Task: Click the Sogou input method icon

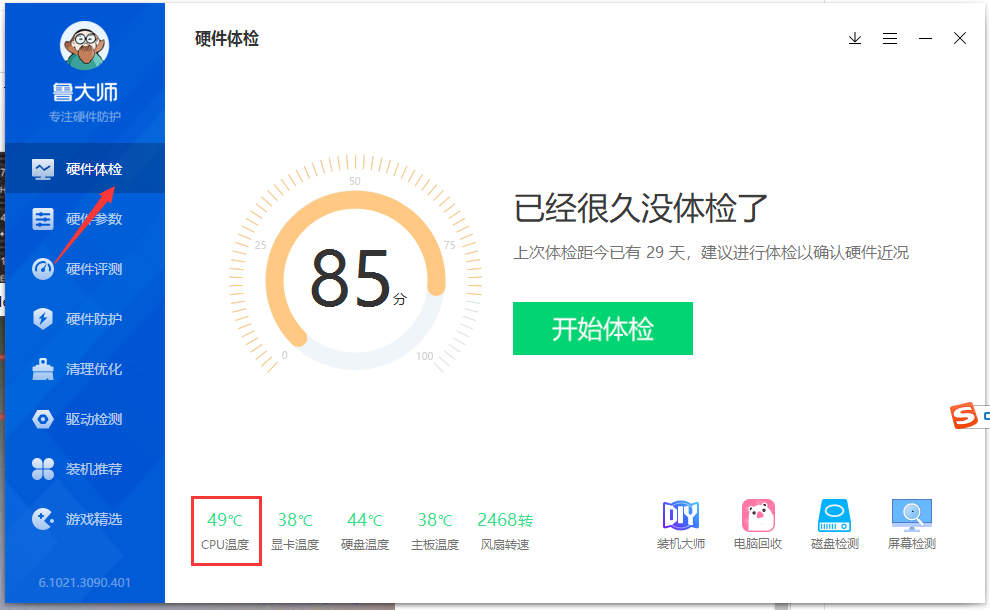Action: 963,415
